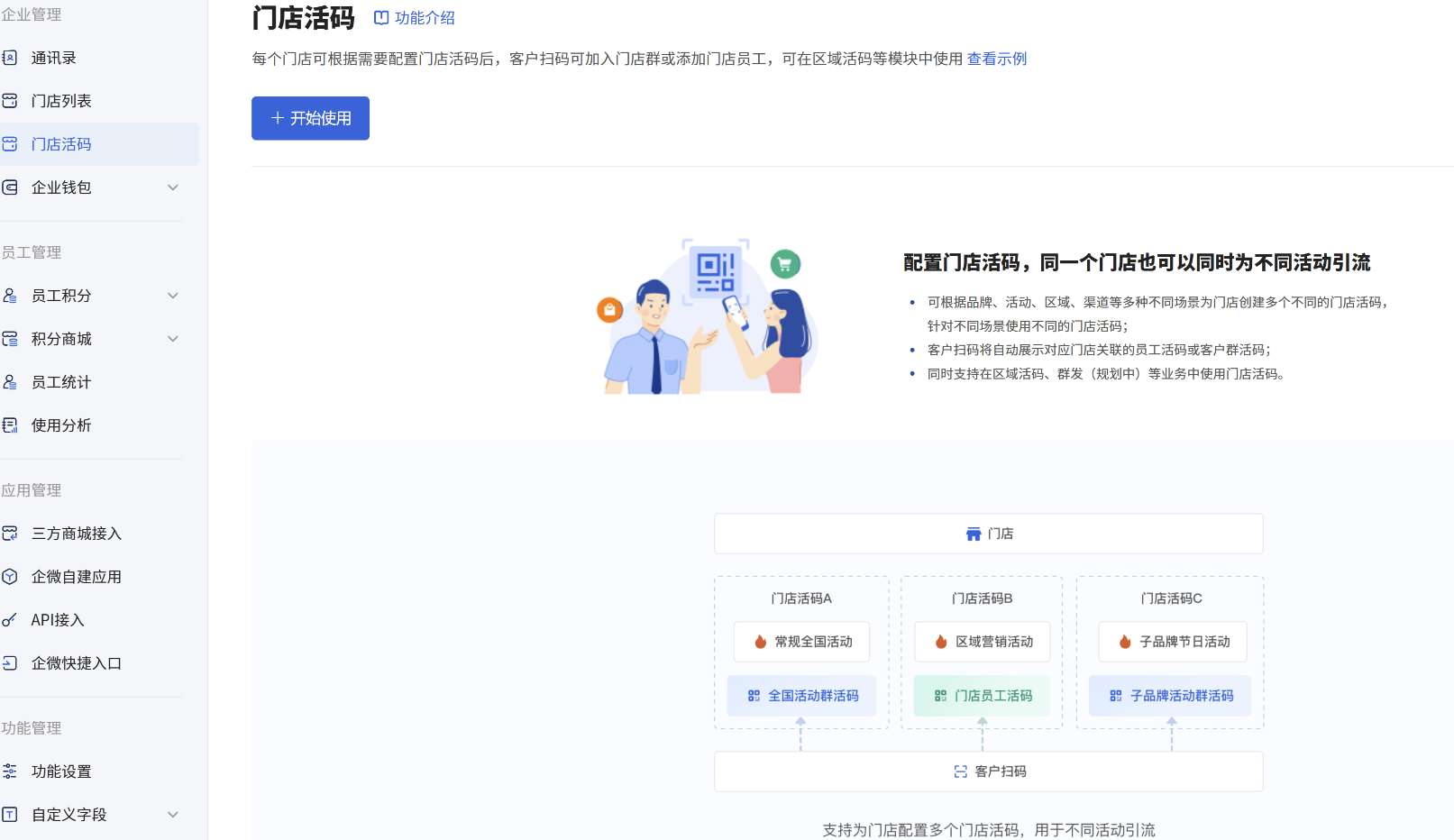Screen dimensions: 1454x840
Task: Click the 通讯录 contacts icon
Action: click(x=10, y=58)
